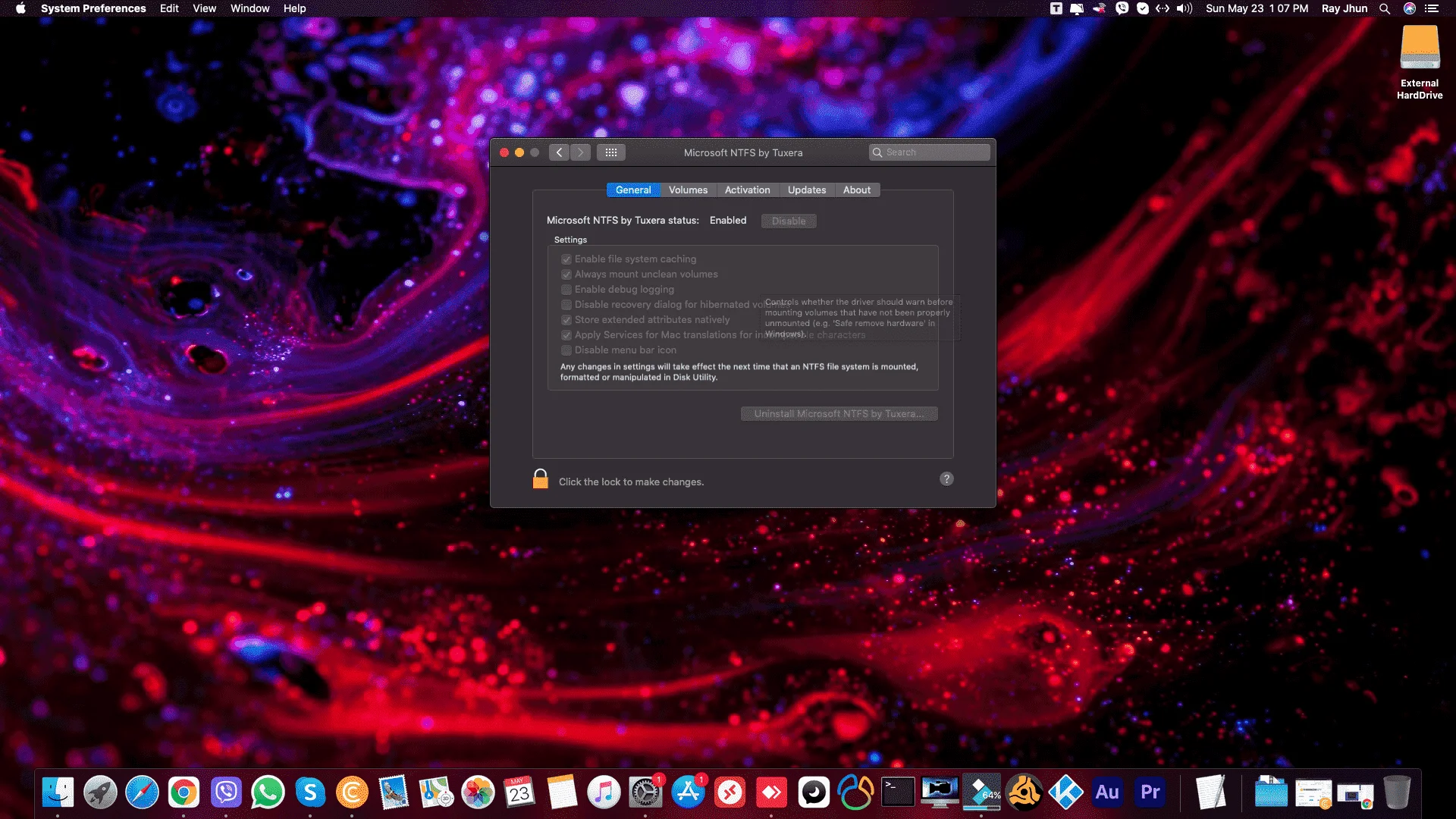
Task: Click Uninstall Microsoft NTFS by Tuxera button
Action: (x=839, y=413)
